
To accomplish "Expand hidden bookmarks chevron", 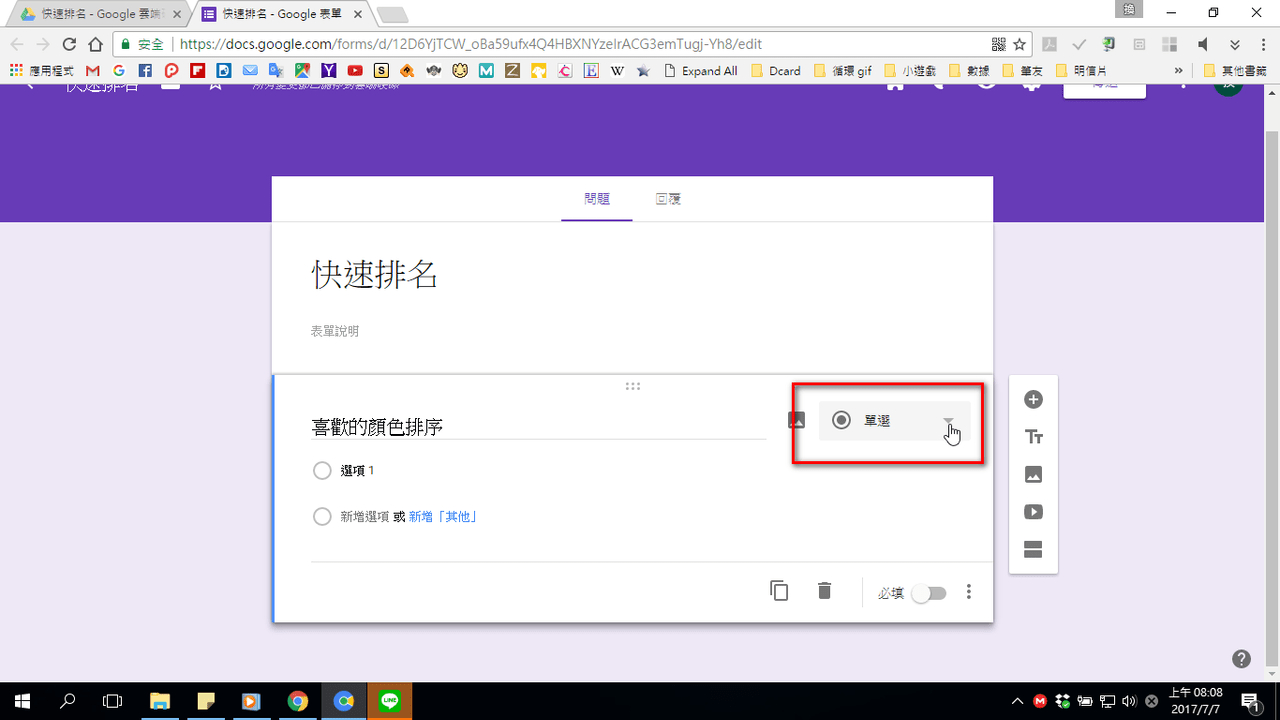I will 1178,71.
